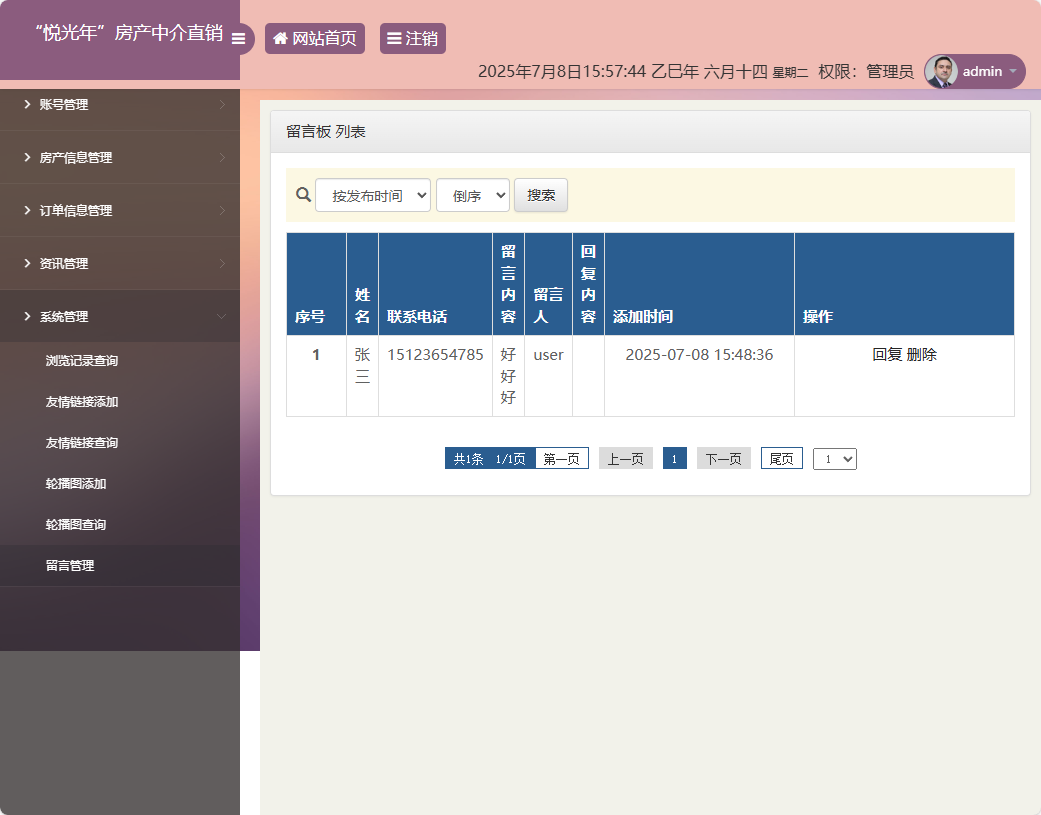Click the 搜索 search button
This screenshot has height=815, width=1041.
coord(540,195)
